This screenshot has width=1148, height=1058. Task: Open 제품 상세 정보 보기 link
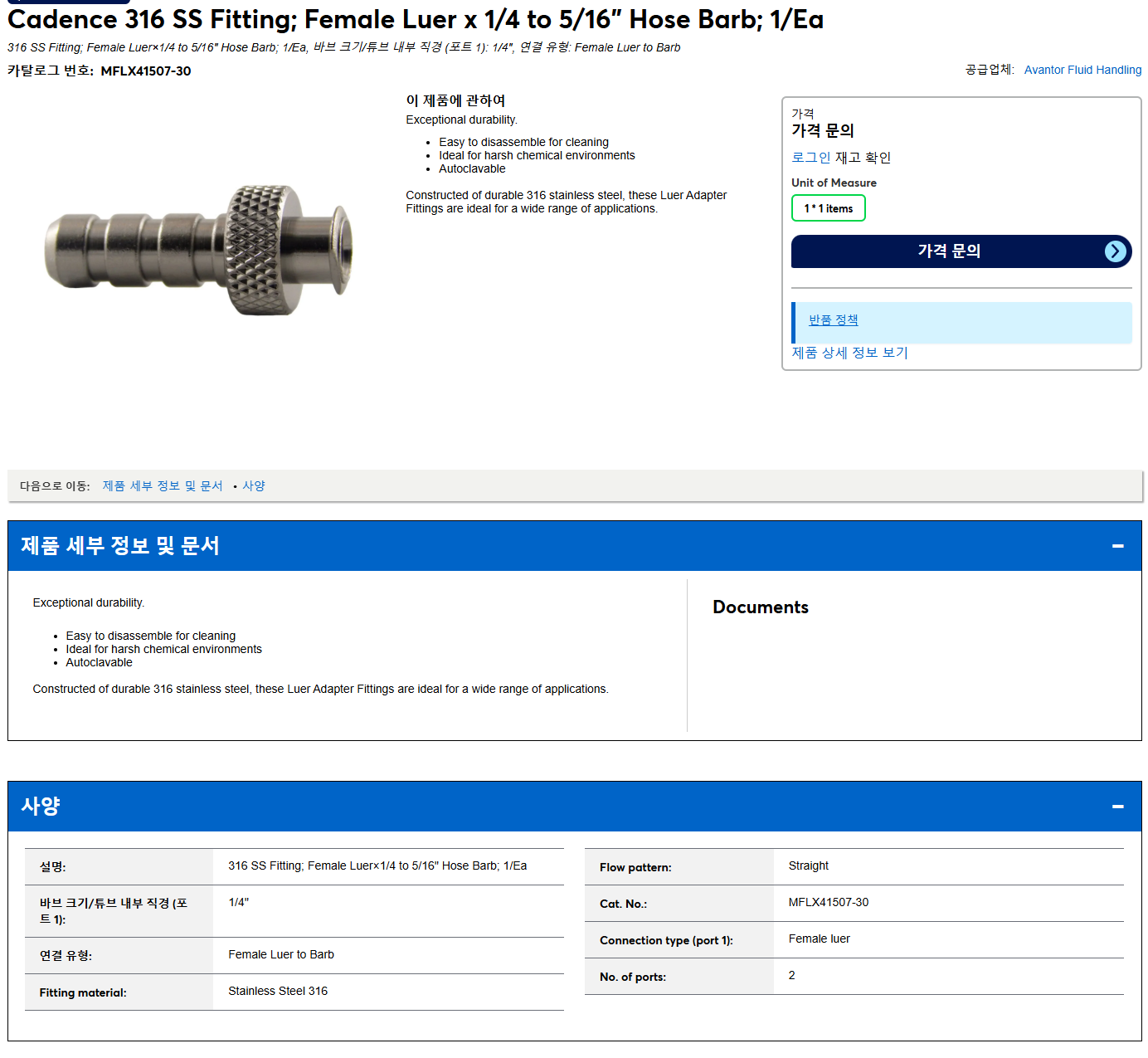849,353
